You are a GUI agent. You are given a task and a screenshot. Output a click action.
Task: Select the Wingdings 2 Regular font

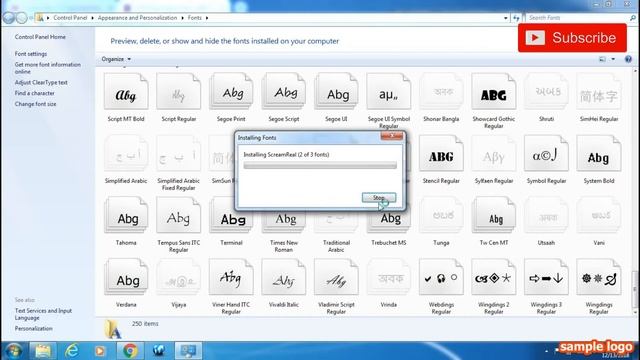tap(494, 277)
